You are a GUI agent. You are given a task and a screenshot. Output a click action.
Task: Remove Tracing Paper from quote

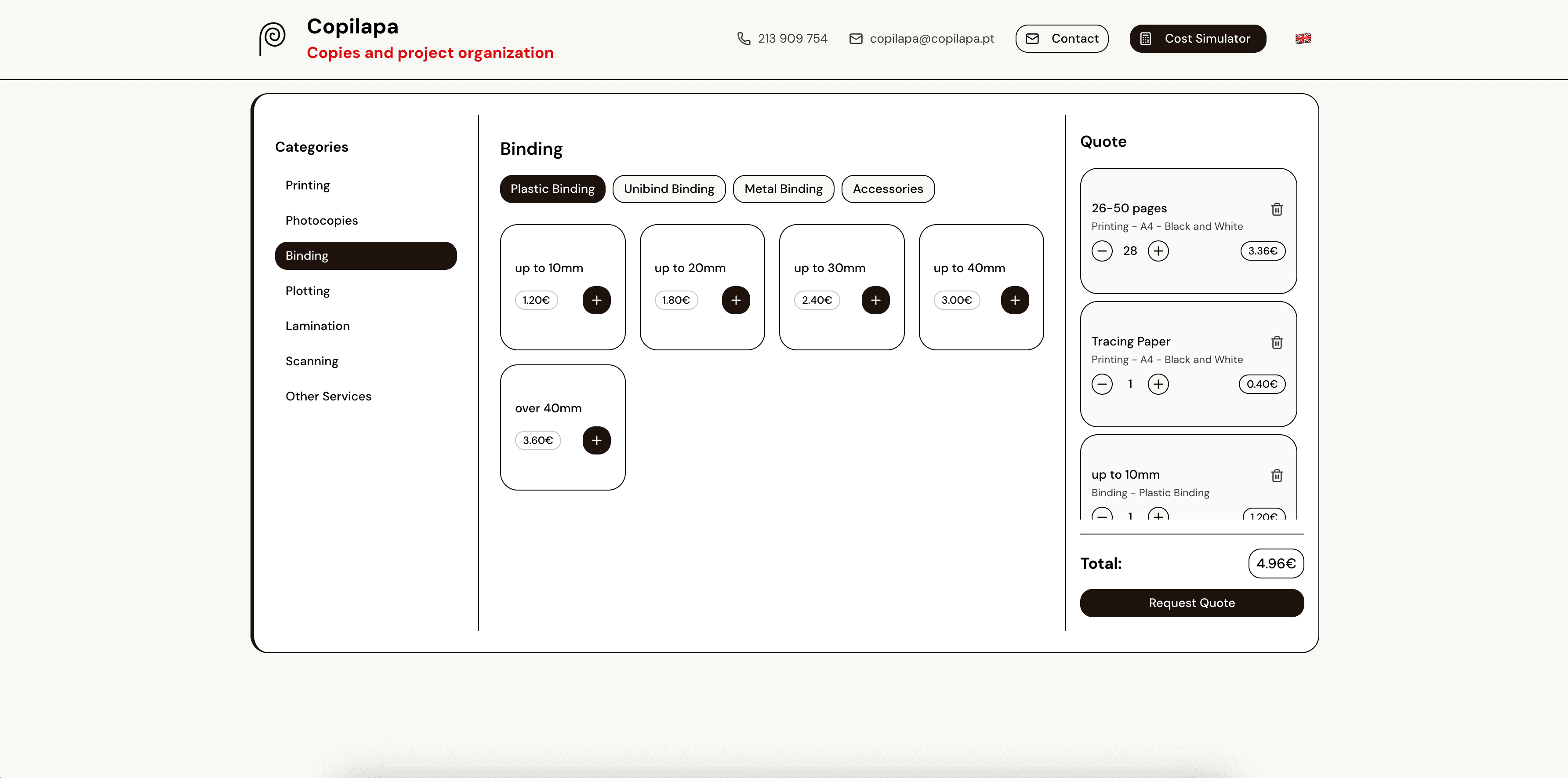click(1277, 342)
